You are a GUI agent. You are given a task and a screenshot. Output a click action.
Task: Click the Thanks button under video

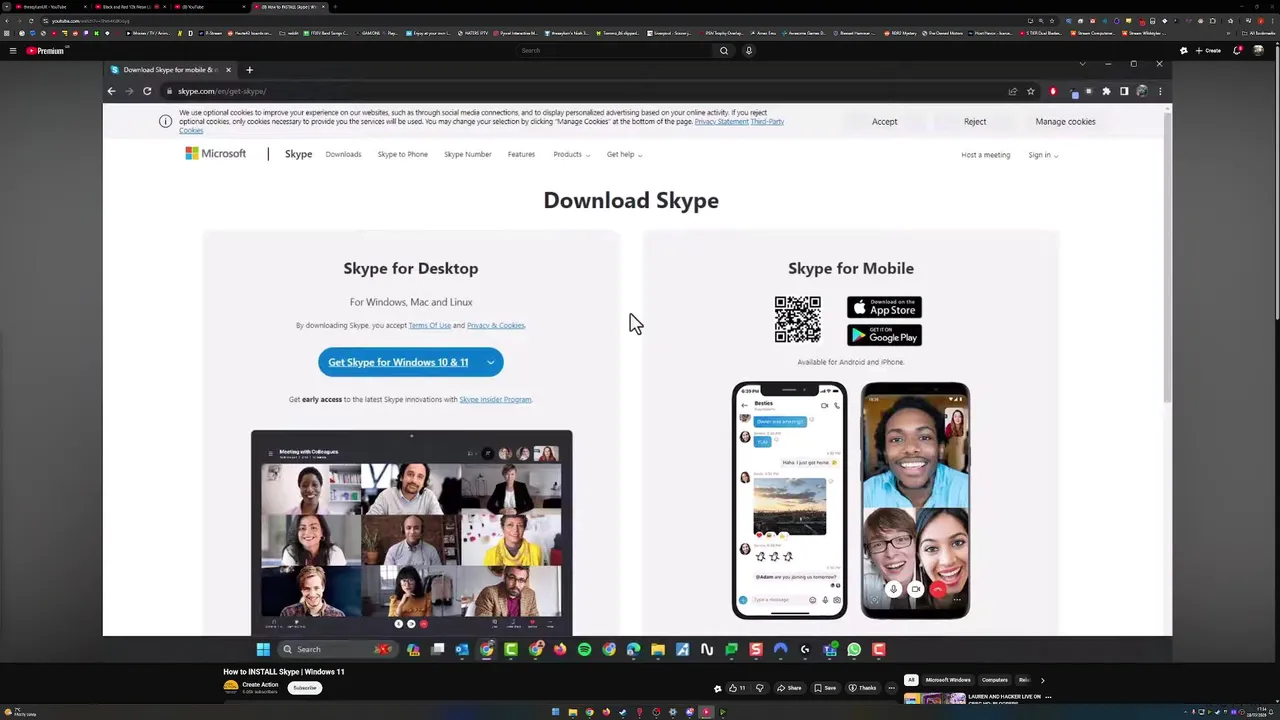(863, 688)
